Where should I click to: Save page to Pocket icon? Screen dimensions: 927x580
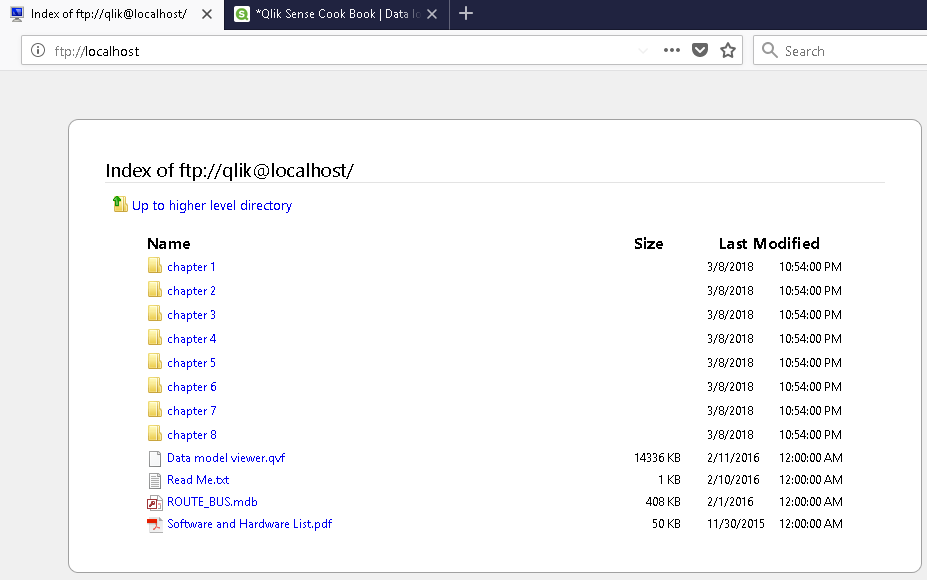tap(700, 50)
